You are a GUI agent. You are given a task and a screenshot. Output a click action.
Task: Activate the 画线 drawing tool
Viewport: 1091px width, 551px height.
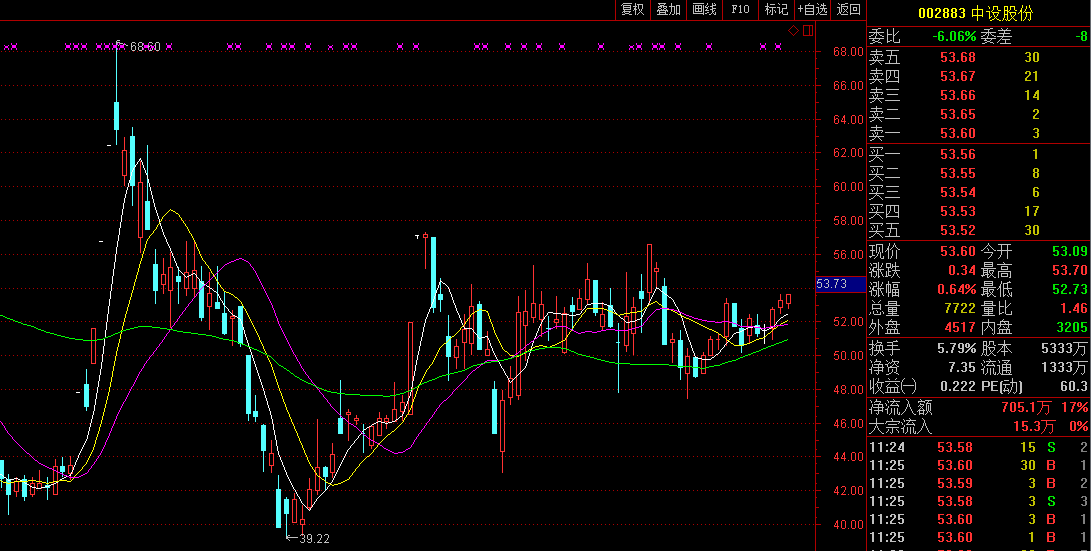(704, 10)
